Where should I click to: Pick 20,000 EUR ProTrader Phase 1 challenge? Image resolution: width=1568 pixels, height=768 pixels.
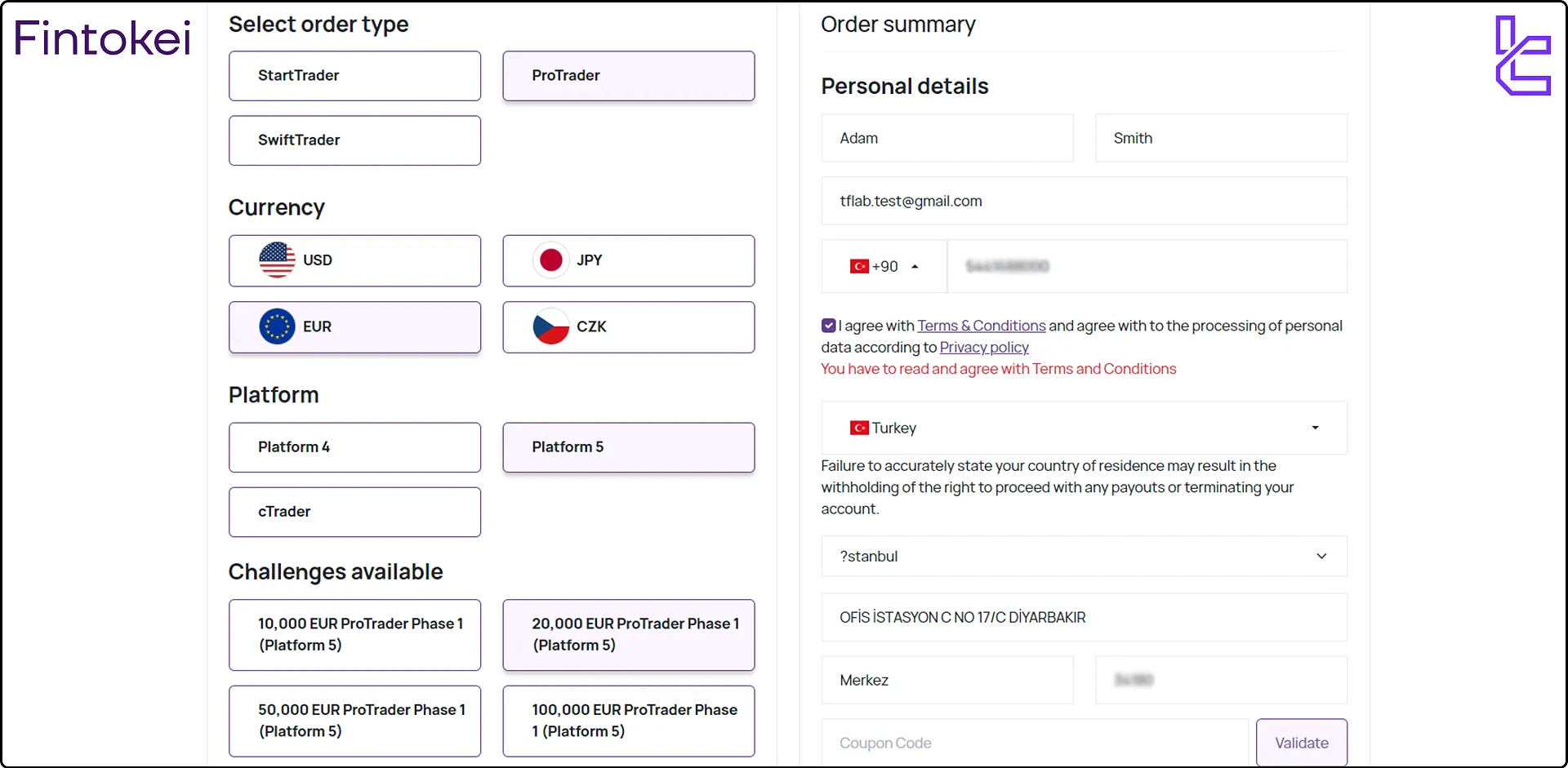click(x=629, y=635)
